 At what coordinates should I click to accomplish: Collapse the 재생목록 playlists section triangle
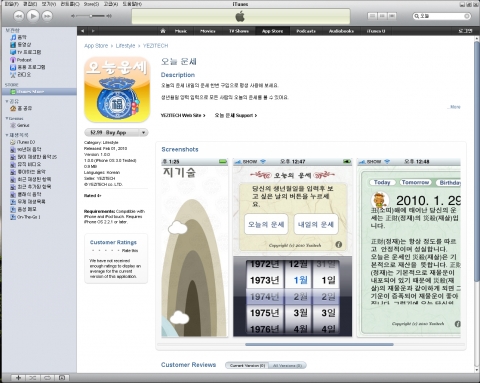7,135
